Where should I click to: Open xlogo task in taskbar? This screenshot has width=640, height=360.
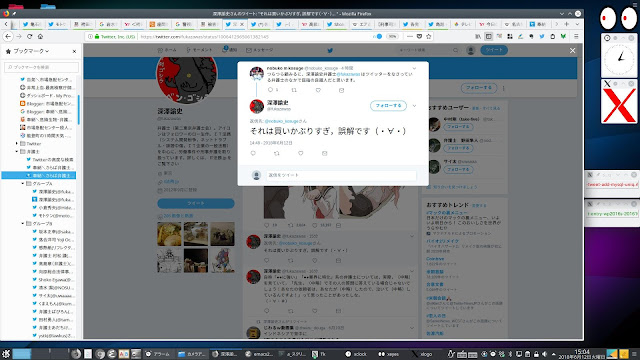click(x=422, y=354)
